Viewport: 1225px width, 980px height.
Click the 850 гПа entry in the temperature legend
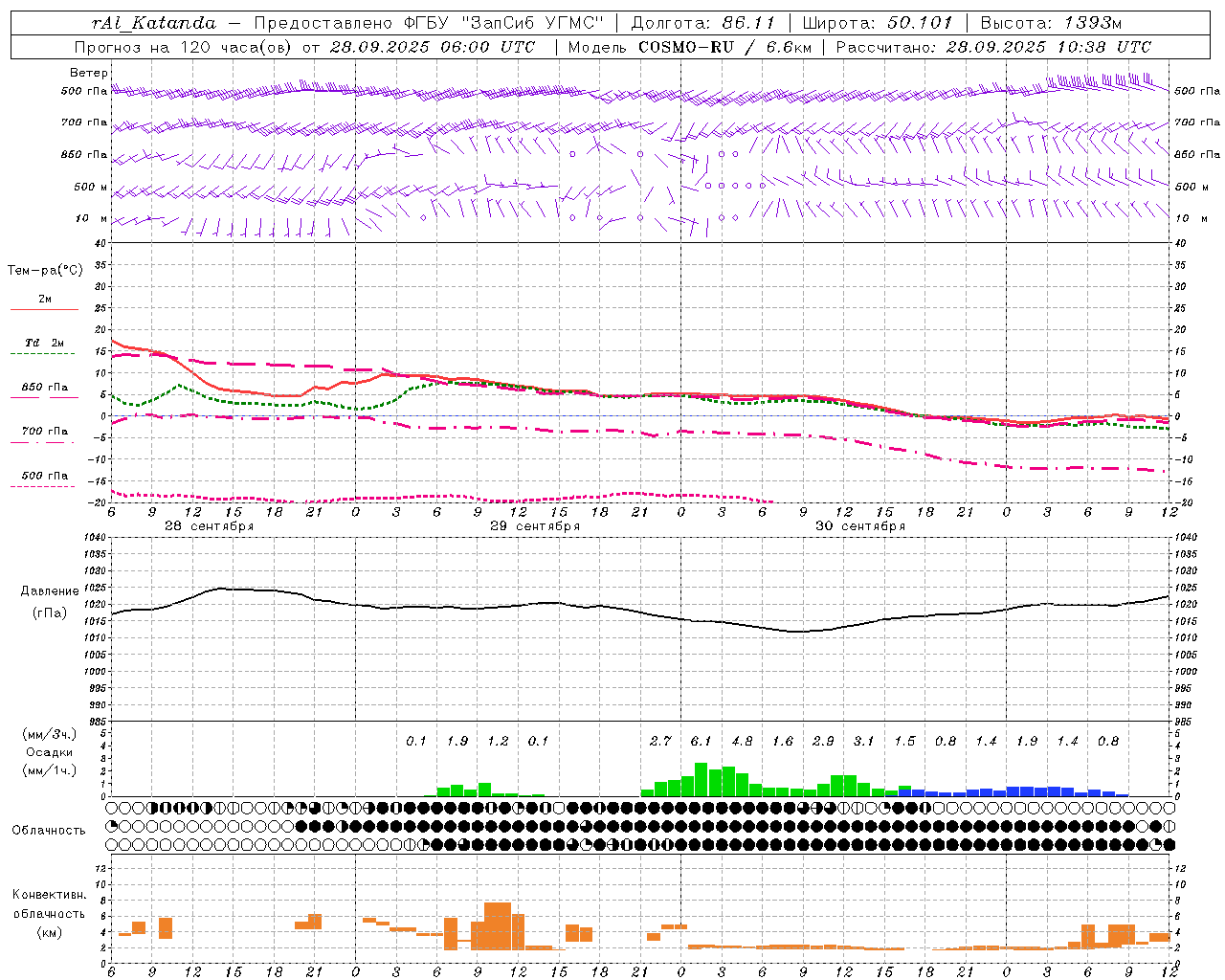[44, 388]
